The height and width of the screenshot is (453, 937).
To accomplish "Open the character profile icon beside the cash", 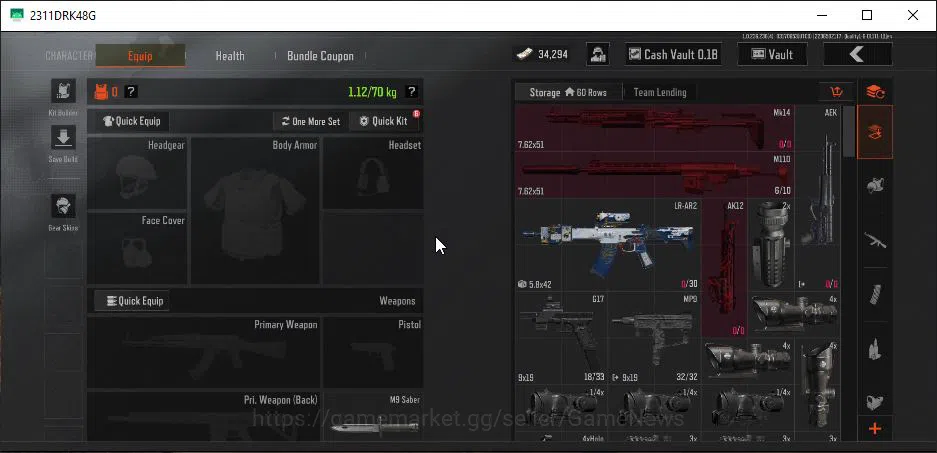I will pos(596,54).
